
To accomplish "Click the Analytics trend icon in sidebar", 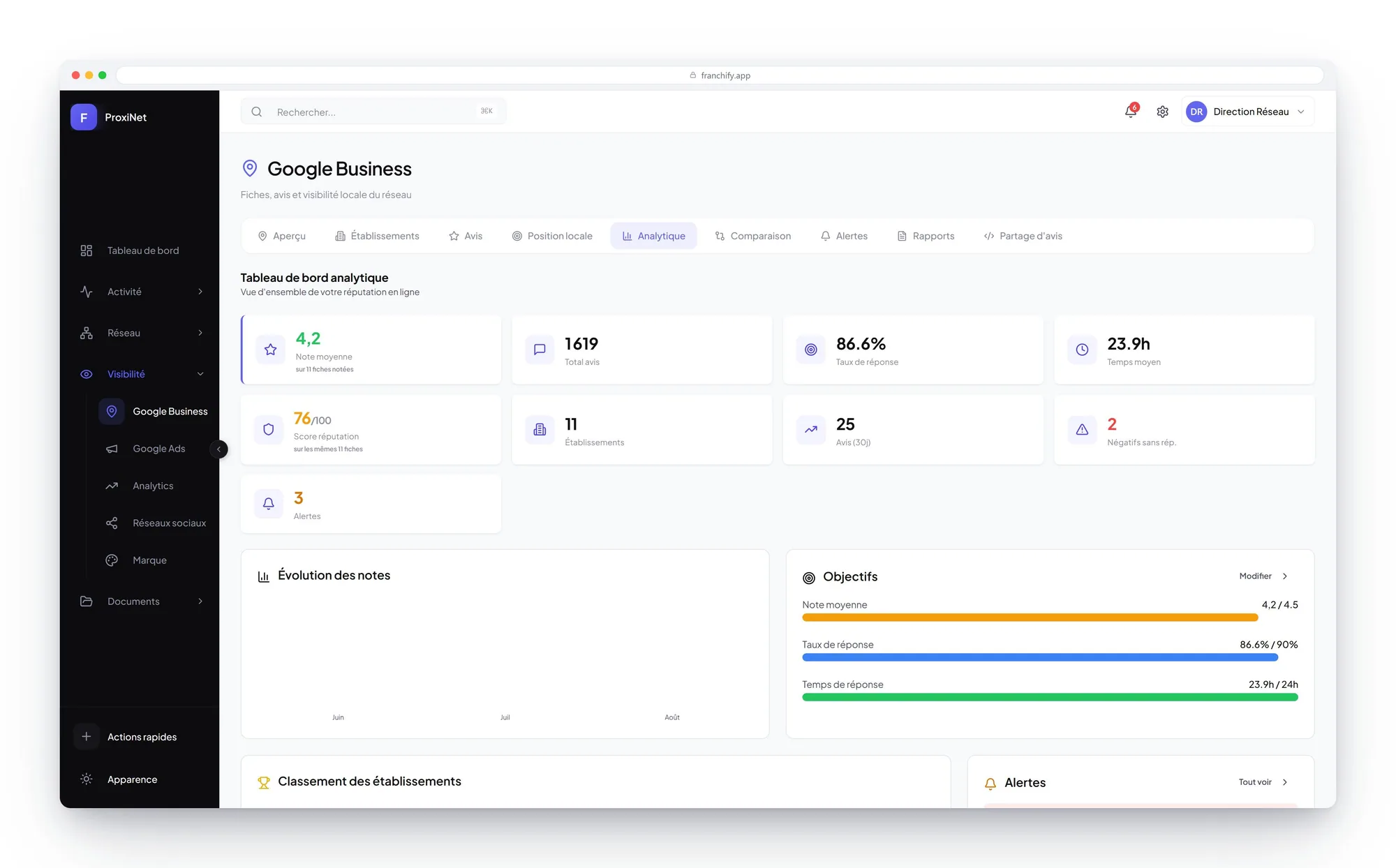I will 112,486.
